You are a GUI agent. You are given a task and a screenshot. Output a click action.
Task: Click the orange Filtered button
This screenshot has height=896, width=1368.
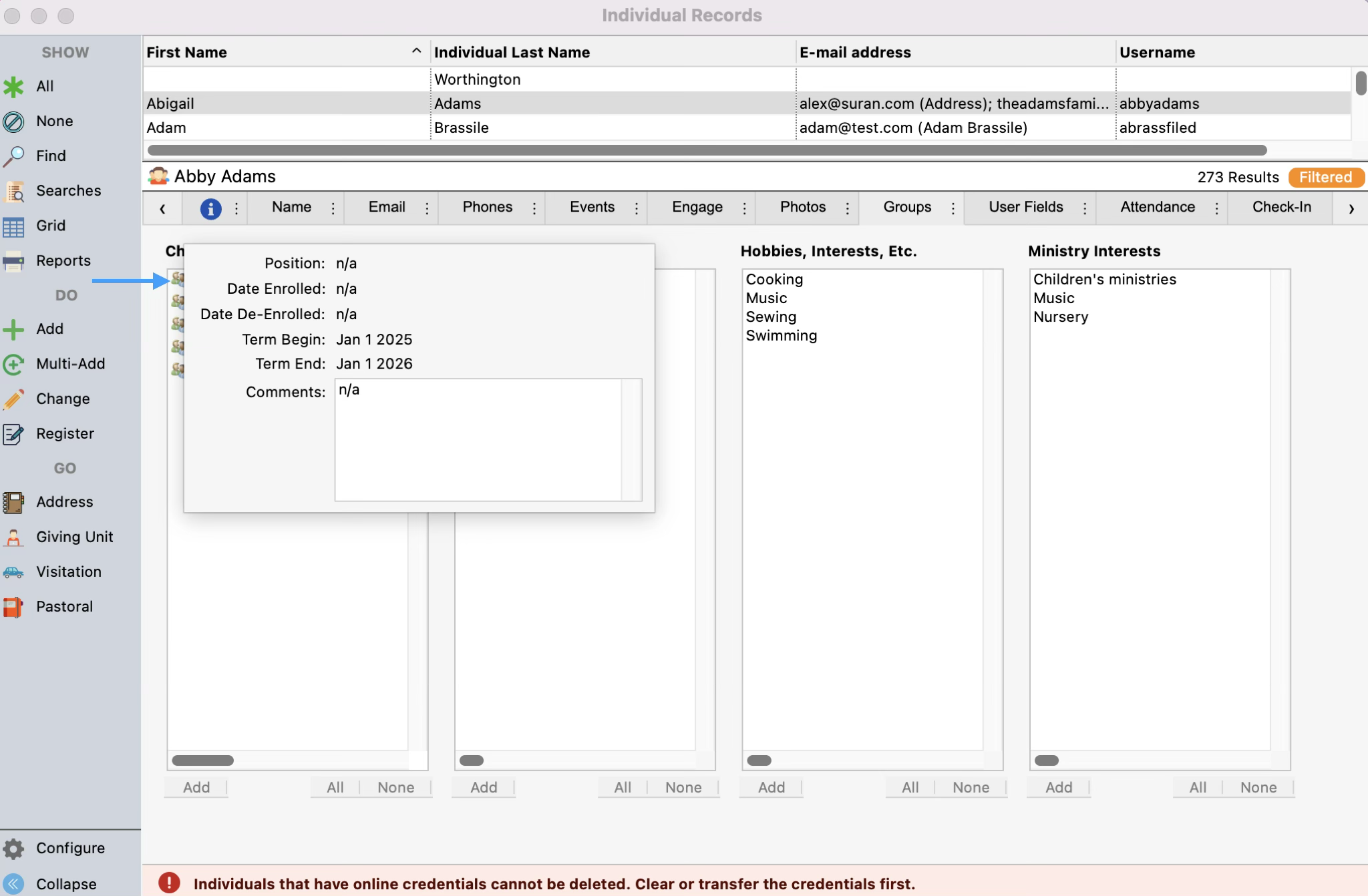1326,177
